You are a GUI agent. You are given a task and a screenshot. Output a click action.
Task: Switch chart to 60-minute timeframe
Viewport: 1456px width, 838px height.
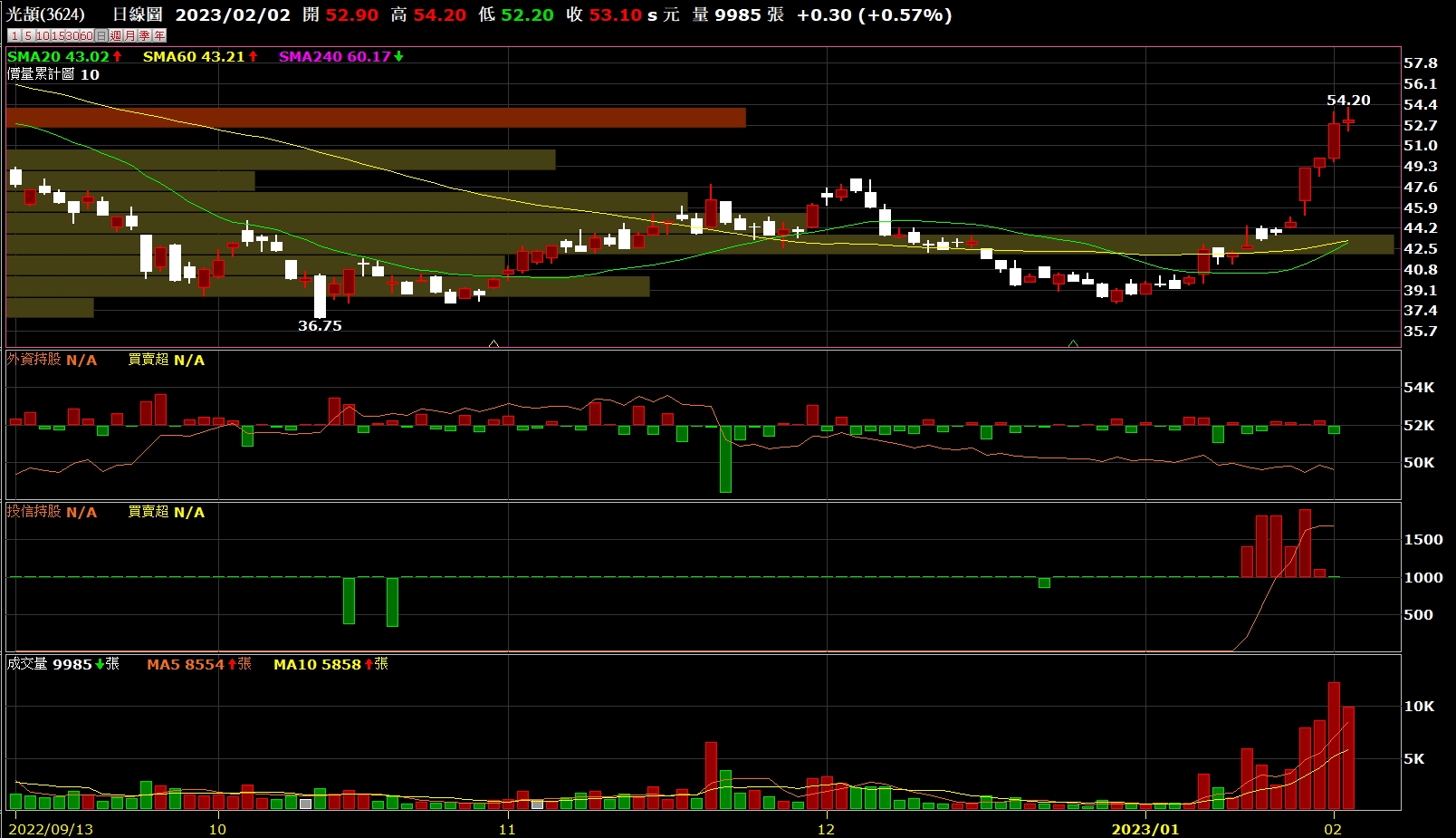[x=87, y=35]
